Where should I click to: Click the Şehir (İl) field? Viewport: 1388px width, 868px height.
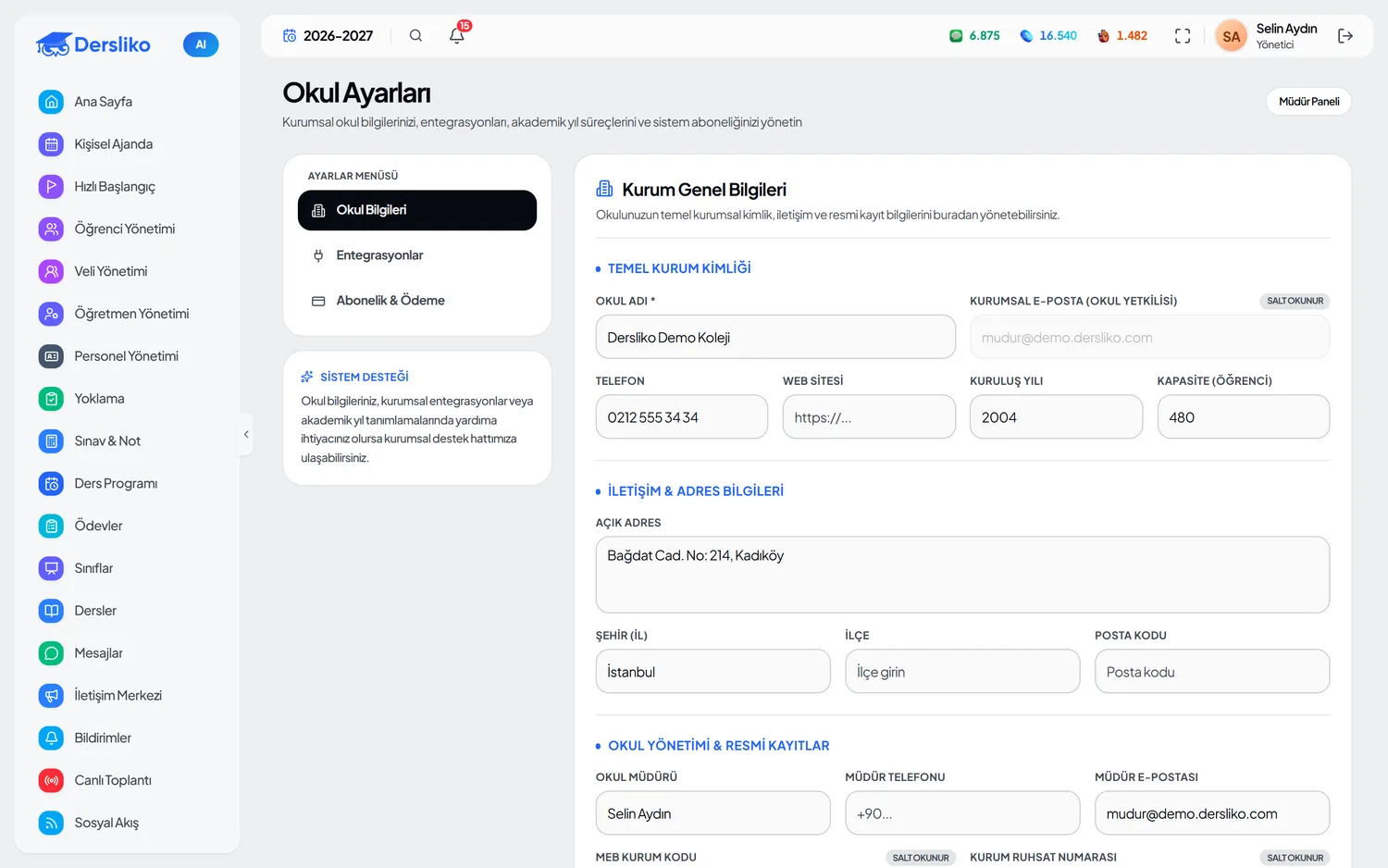tap(713, 671)
